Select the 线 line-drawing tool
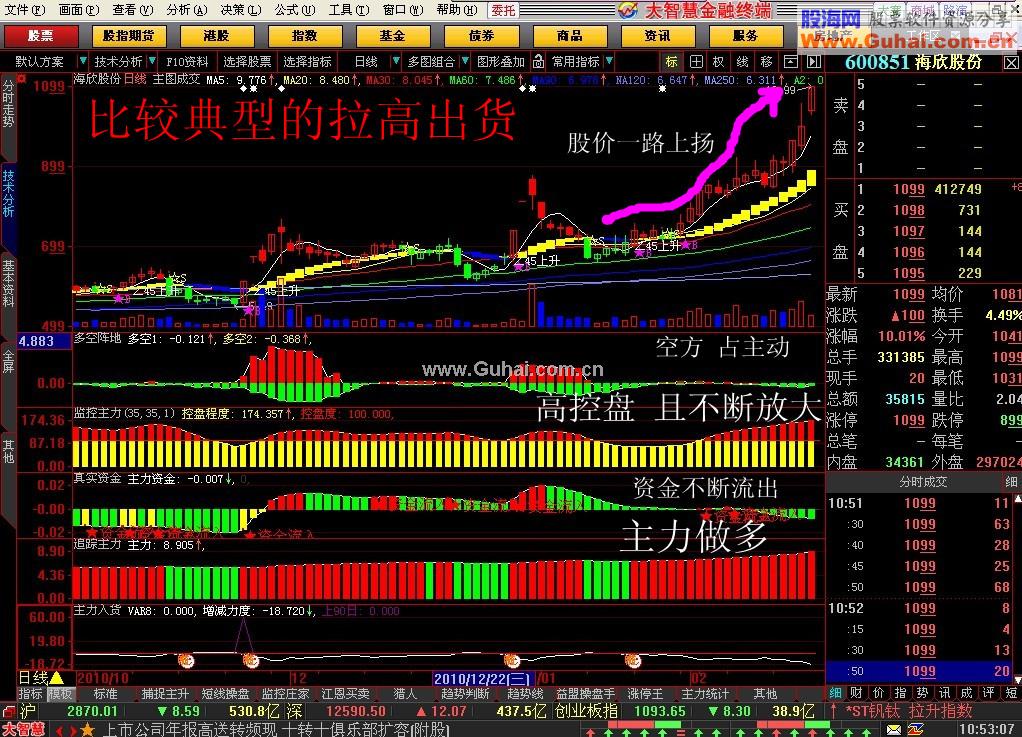Image resolution: width=1022 pixels, height=737 pixels. [742, 62]
